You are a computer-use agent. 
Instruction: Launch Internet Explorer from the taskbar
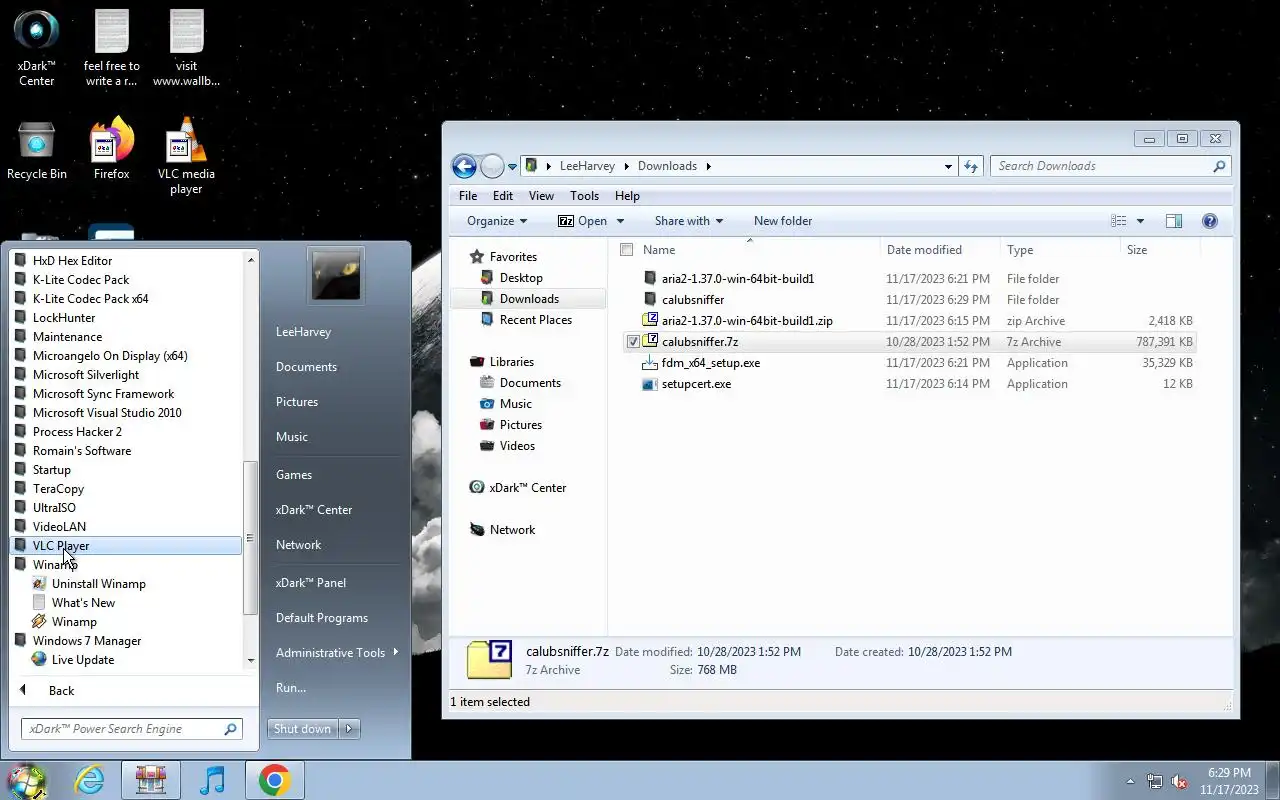pos(89,780)
